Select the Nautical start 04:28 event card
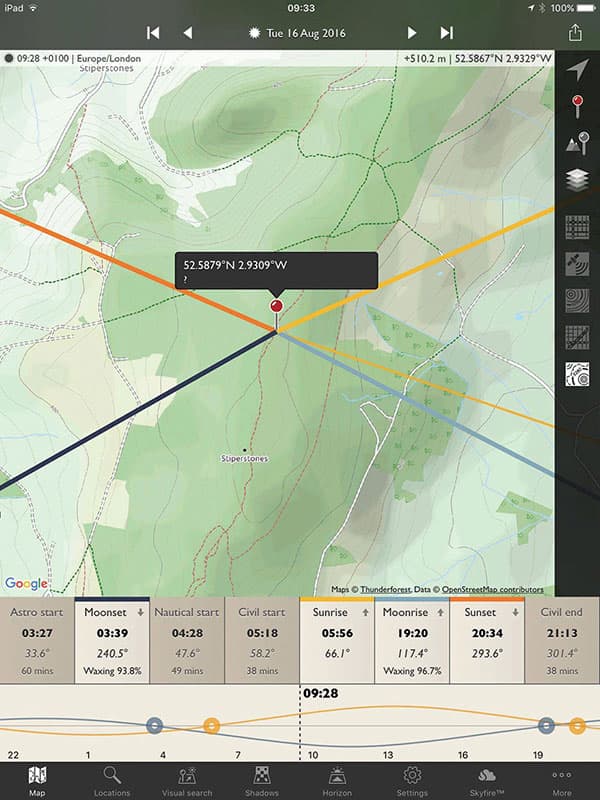This screenshot has width=600, height=800. (187, 640)
